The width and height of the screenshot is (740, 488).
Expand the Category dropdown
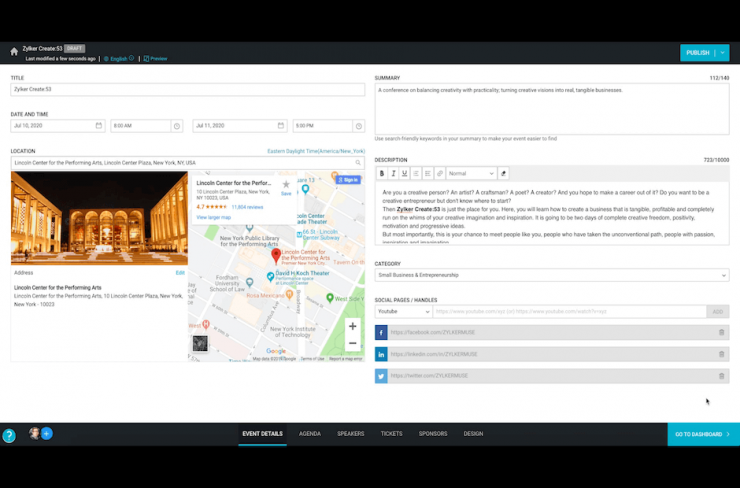(552, 275)
